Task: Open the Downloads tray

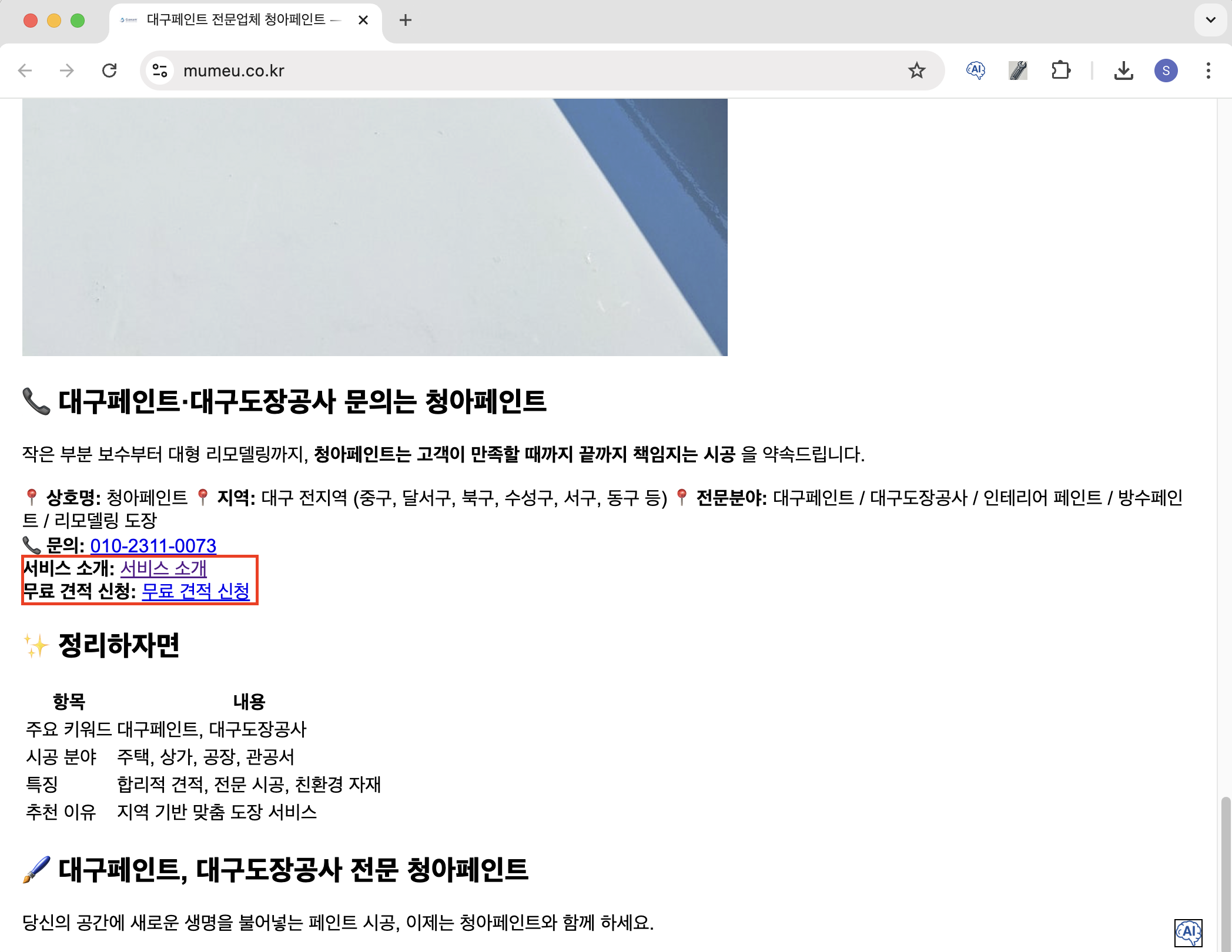Action: tap(1123, 71)
